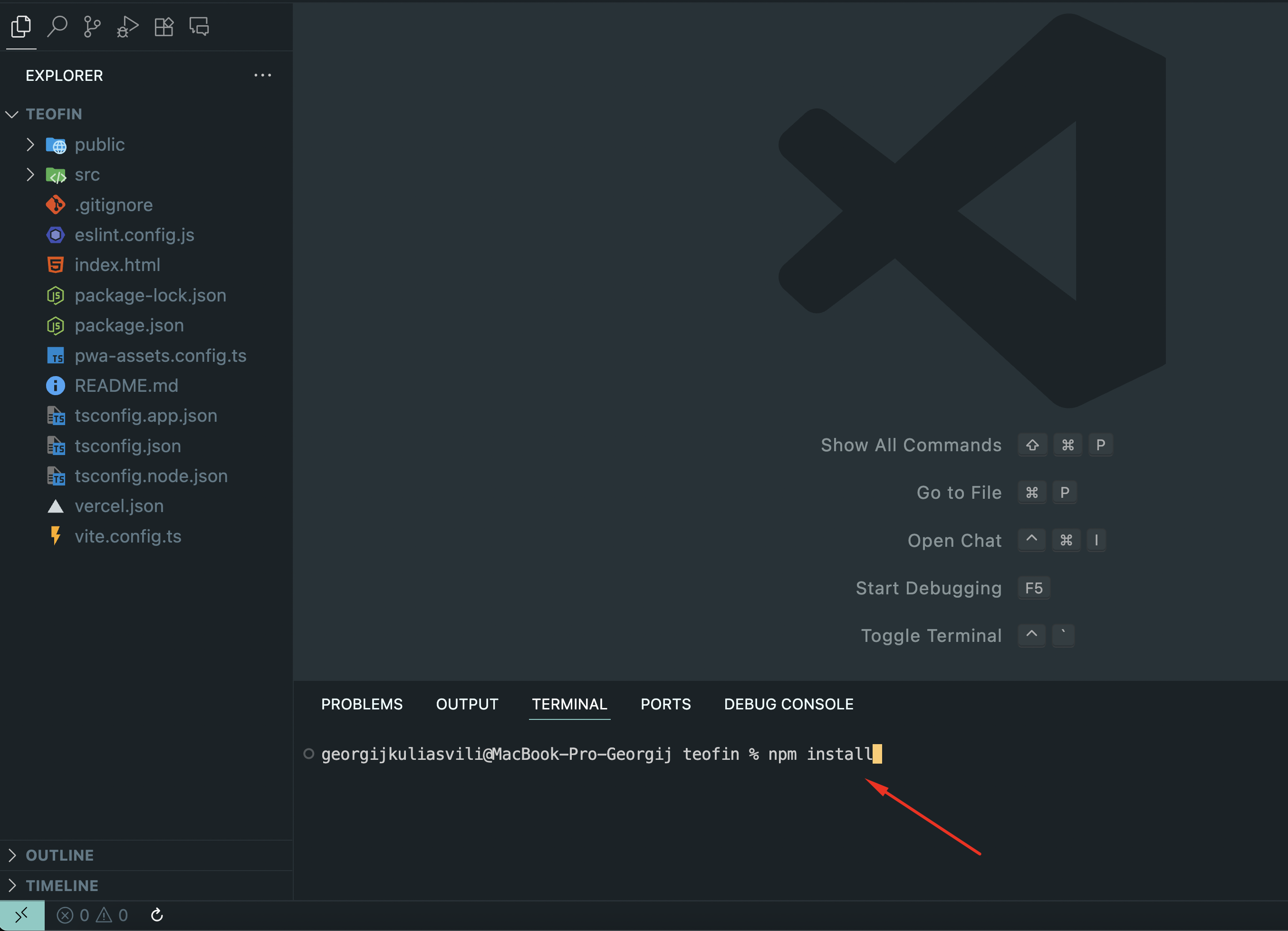Switch to the DEBUG CONSOLE tab
This screenshot has height=931, width=1288.
788,704
